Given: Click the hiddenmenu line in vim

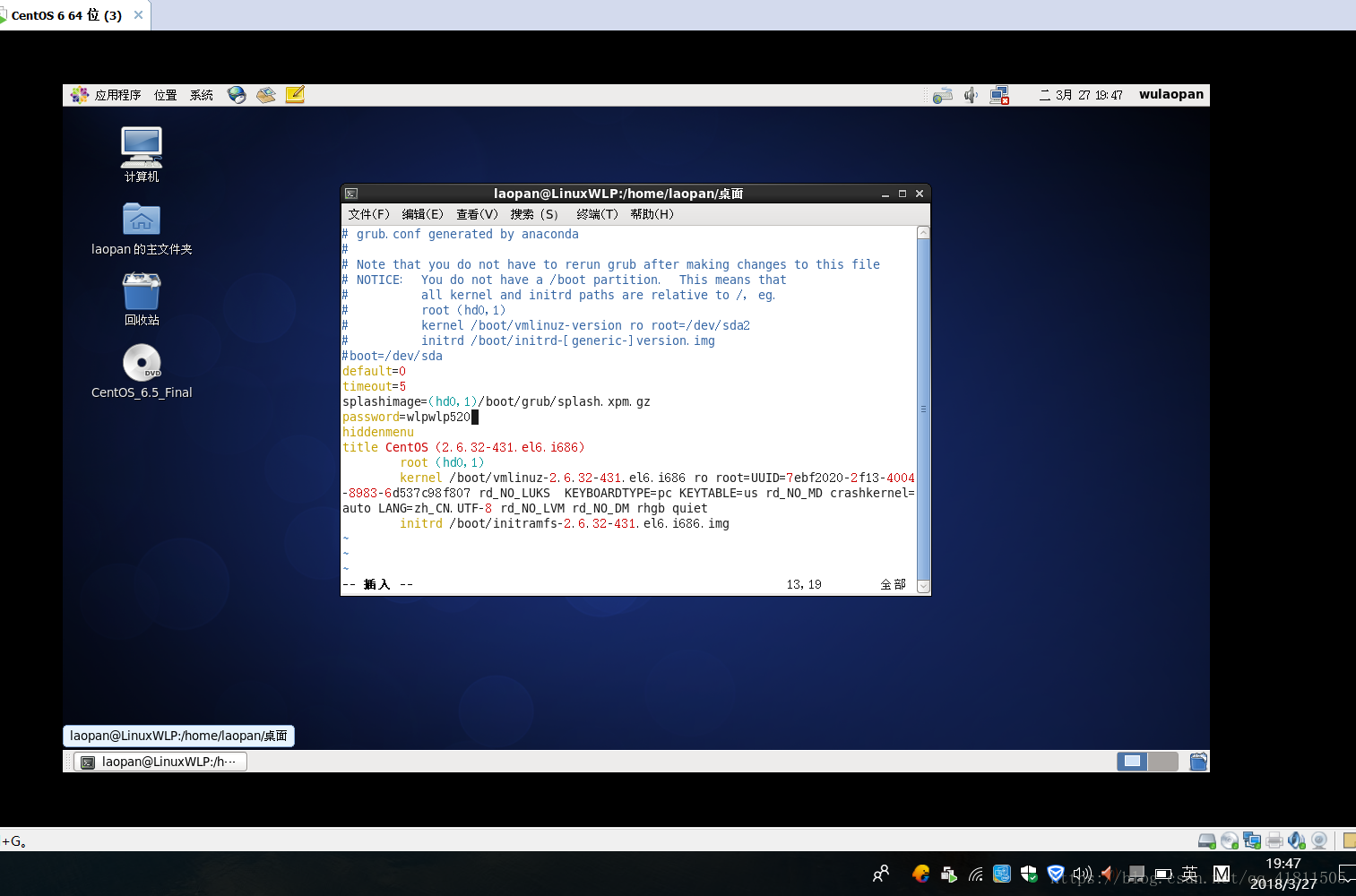Looking at the screenshot, I should [378, 432].
